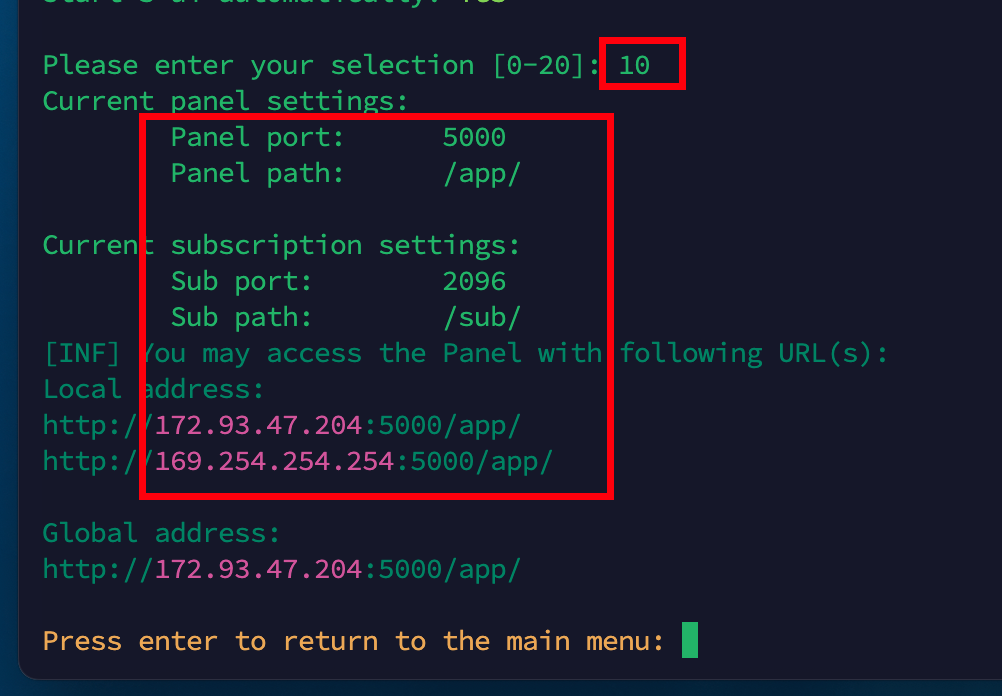This screenshot has width=1002, height=696.
Task: Click the "Panel port:" label
Action: click(x=257, y=138)
